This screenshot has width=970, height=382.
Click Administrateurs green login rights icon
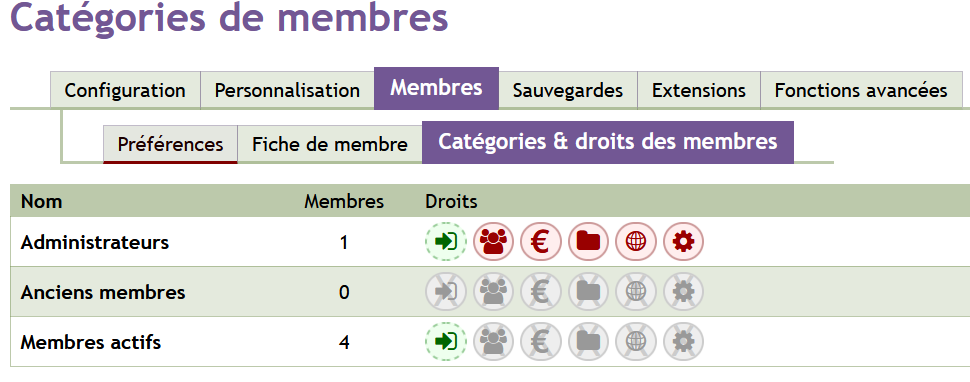point(445,242)
